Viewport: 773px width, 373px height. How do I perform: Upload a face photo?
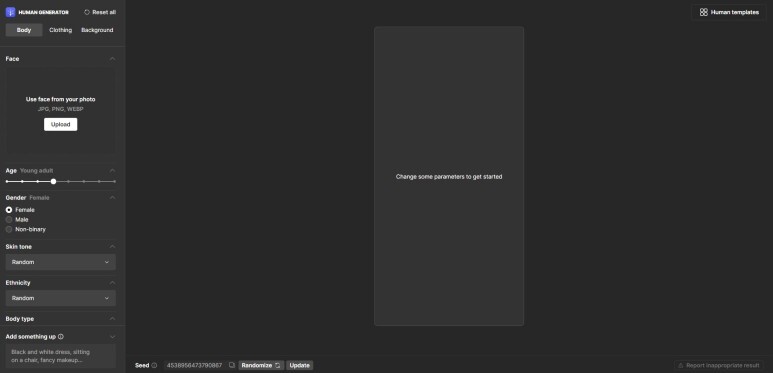coord(61,125)
